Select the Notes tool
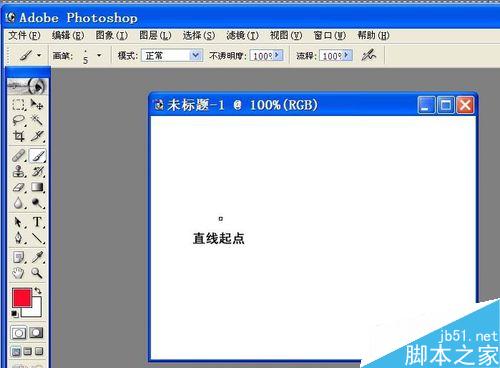 (19, 257)
